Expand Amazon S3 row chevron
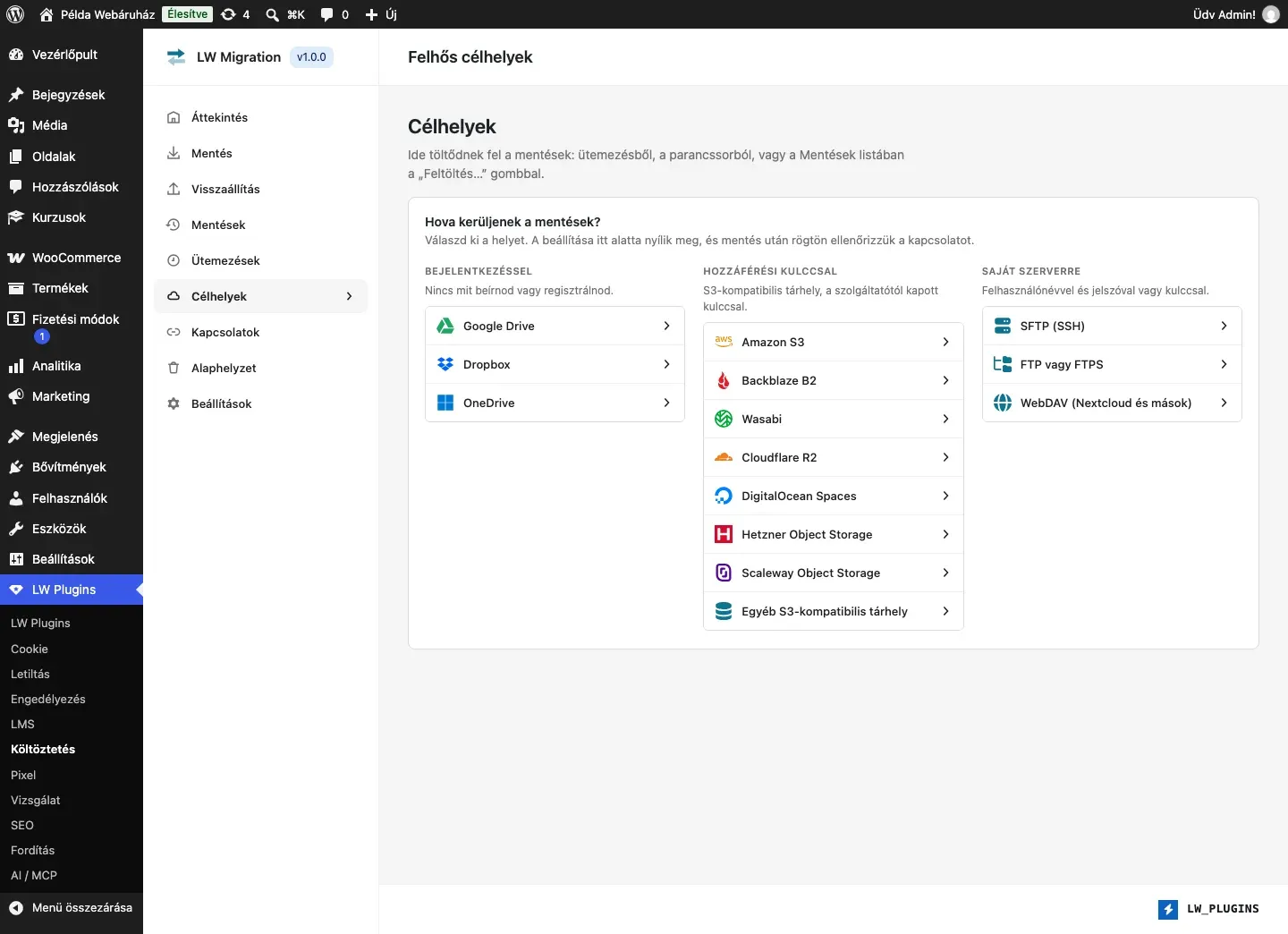 [x=945, y=342]
